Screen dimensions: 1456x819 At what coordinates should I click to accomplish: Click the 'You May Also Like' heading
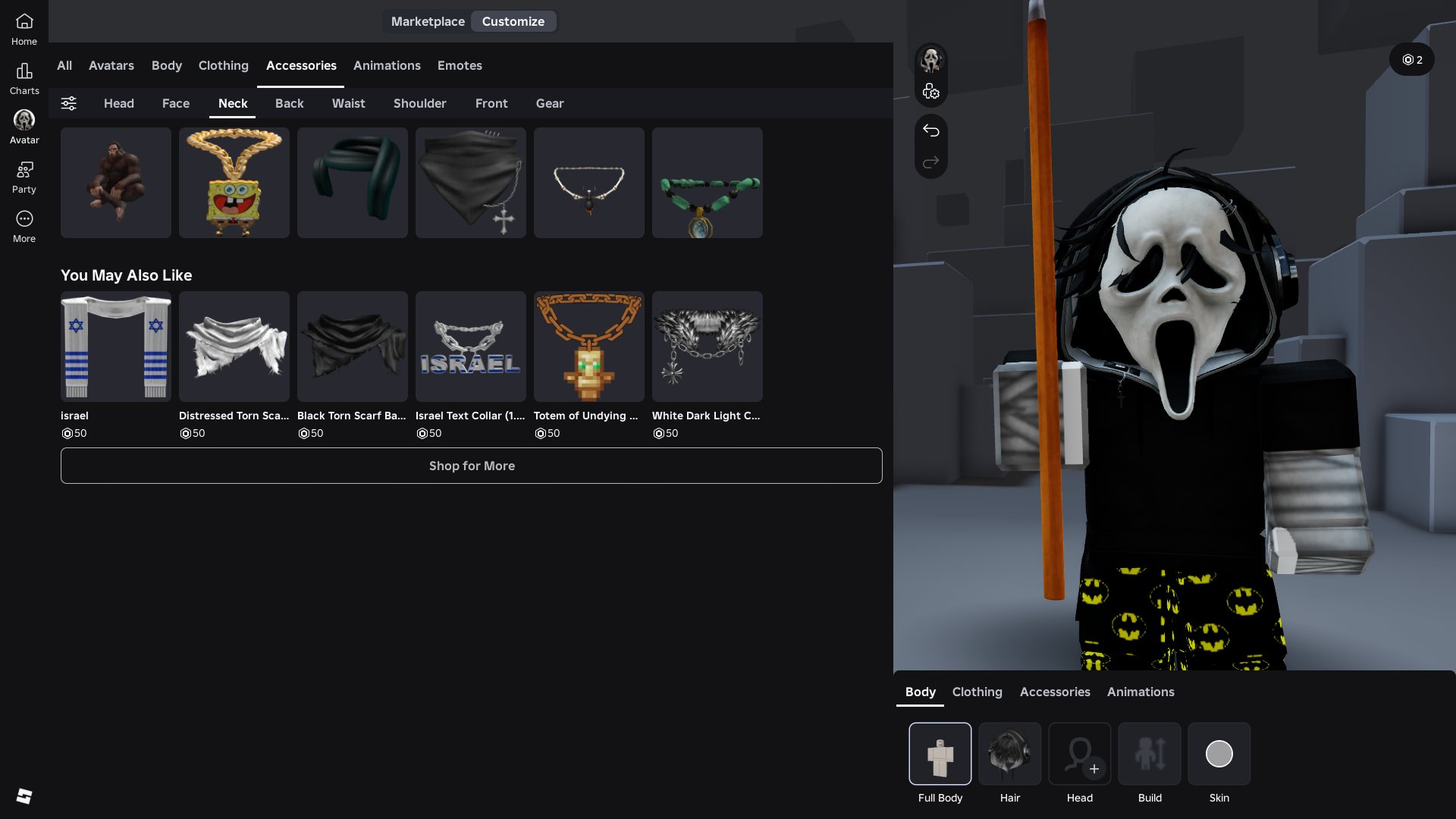127,275
